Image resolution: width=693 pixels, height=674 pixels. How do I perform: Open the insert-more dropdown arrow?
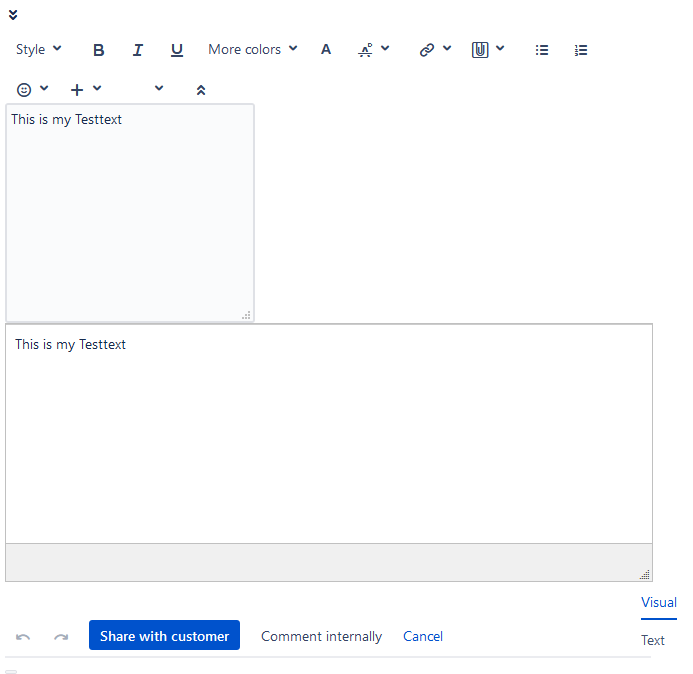97,88
